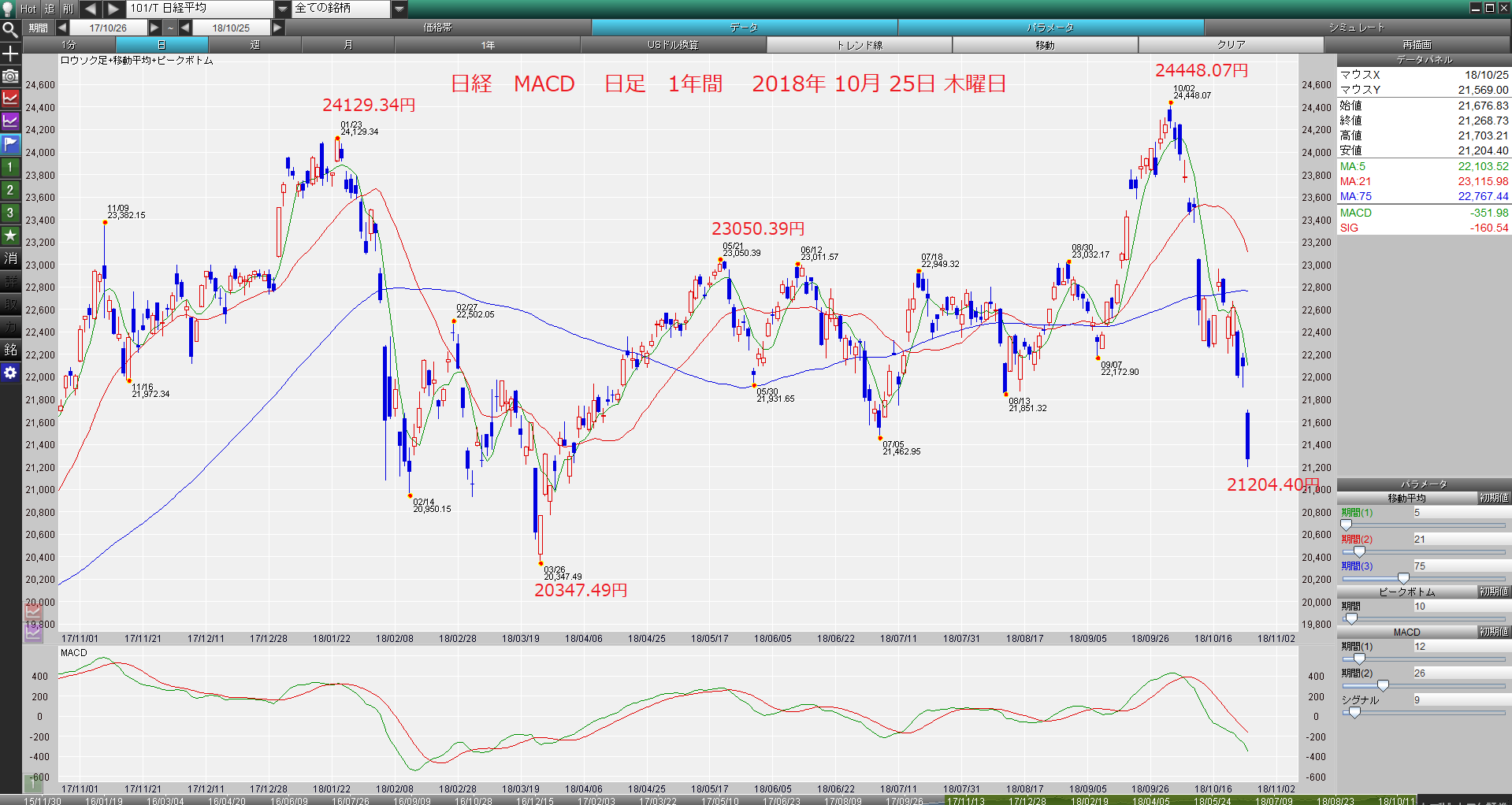The image size is (1512, 805).
Task: Step start date 17/10/26 backward
Action: pos(62,28)
